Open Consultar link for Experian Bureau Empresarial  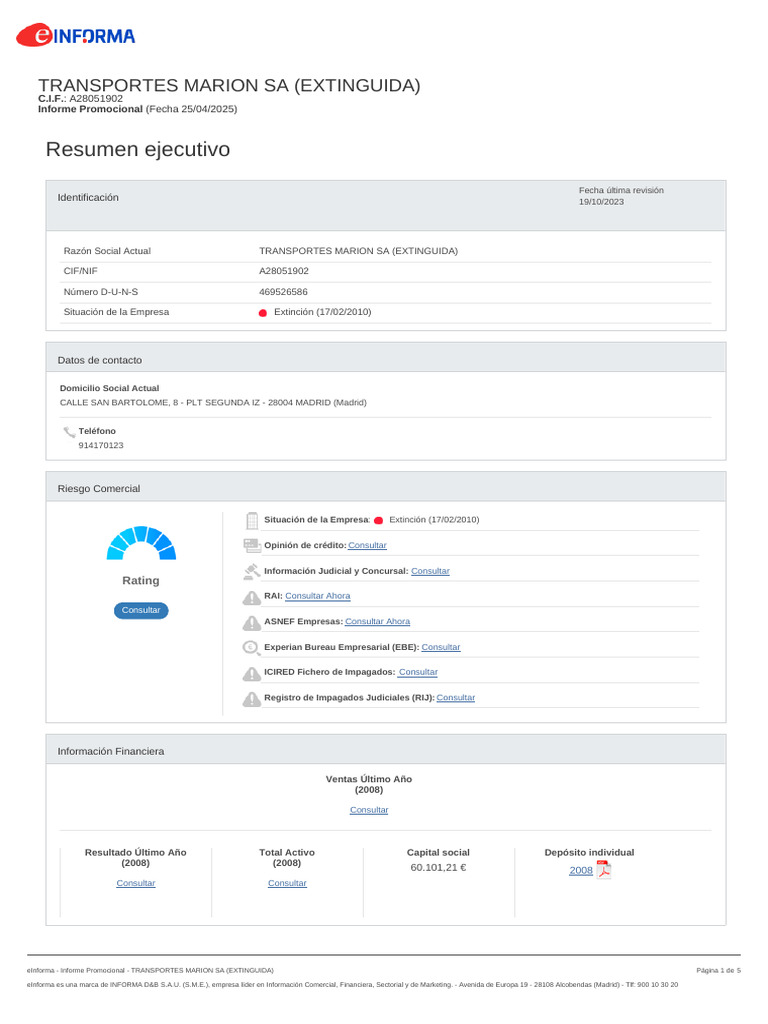coord(441,647)
